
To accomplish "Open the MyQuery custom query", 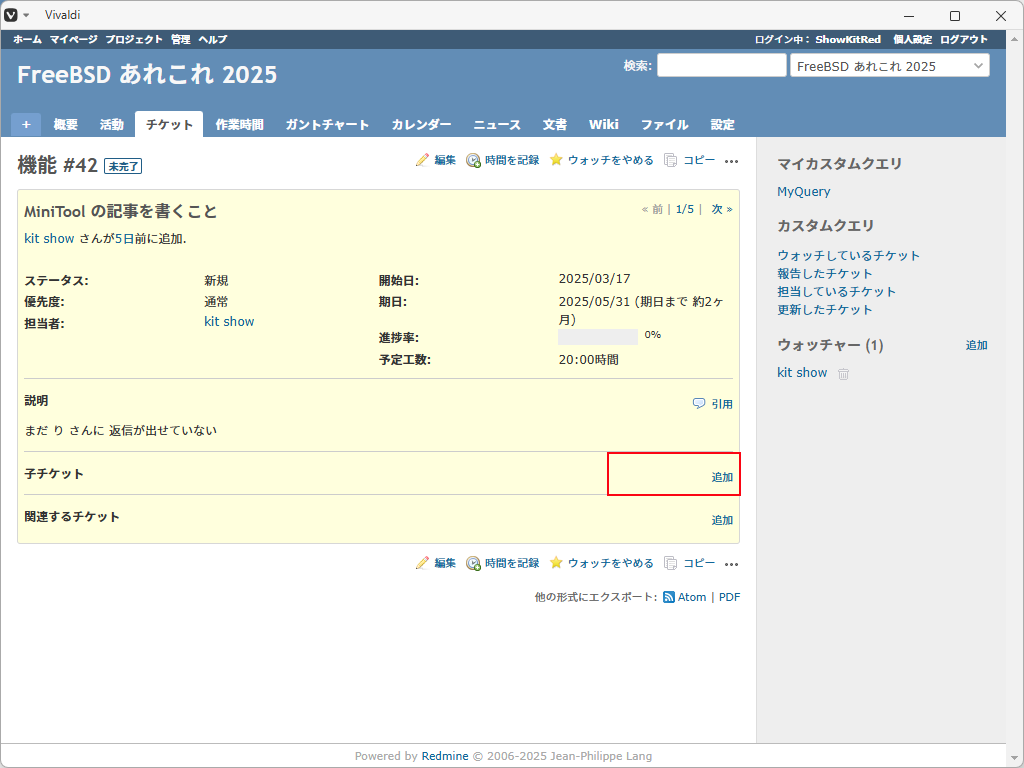I will coord(803,191).
